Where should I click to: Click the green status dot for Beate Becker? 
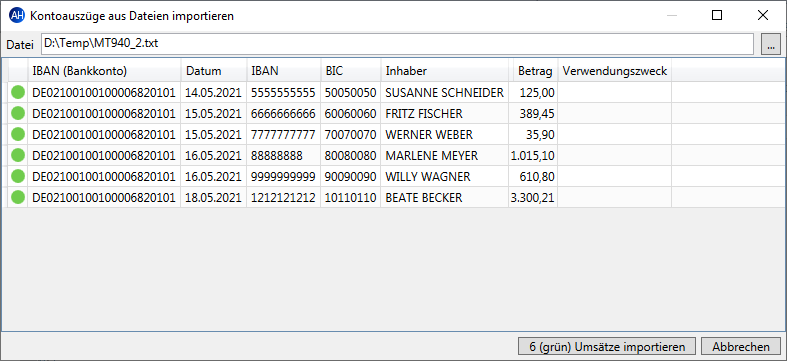(18, 198)
